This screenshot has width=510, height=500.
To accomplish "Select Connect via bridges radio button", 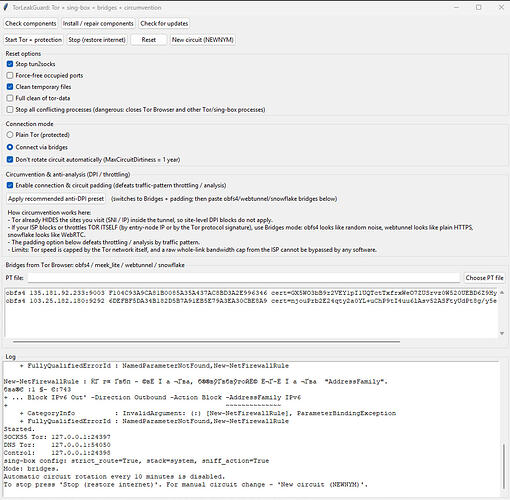I will pos(10,147).
